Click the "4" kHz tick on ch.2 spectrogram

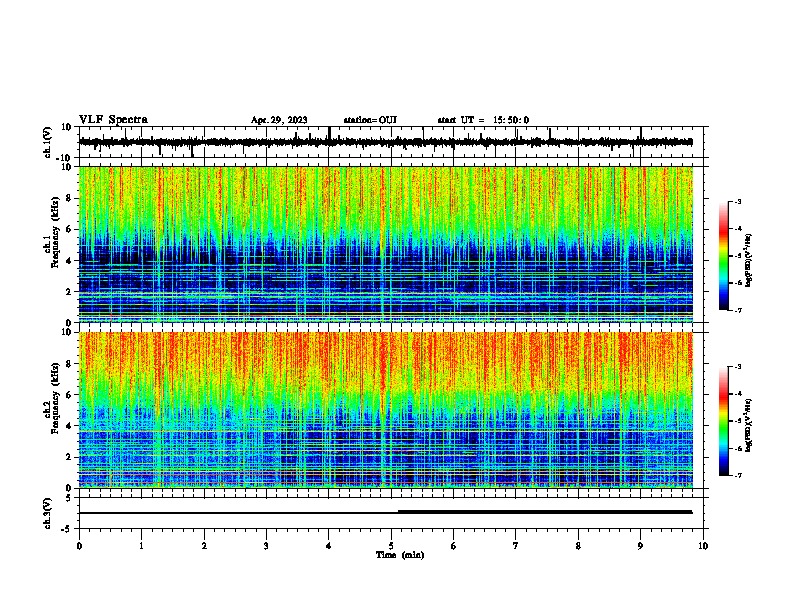tap(70, 426)
